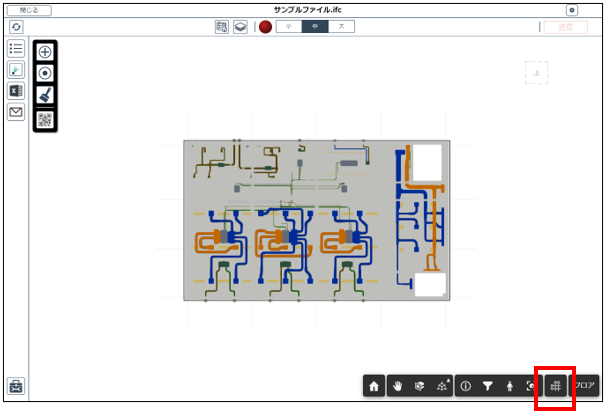Click the home view icon

click(375, 385)
